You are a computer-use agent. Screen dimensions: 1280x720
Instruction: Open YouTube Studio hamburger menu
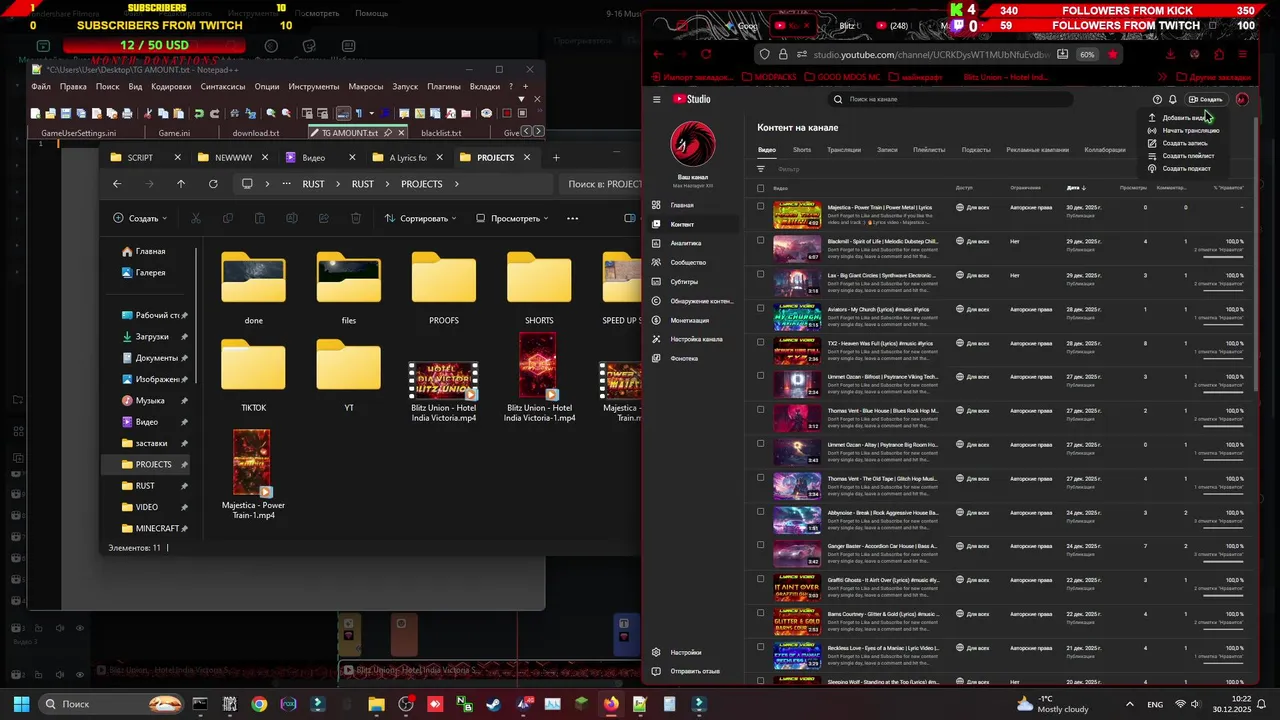pos(657,99)
